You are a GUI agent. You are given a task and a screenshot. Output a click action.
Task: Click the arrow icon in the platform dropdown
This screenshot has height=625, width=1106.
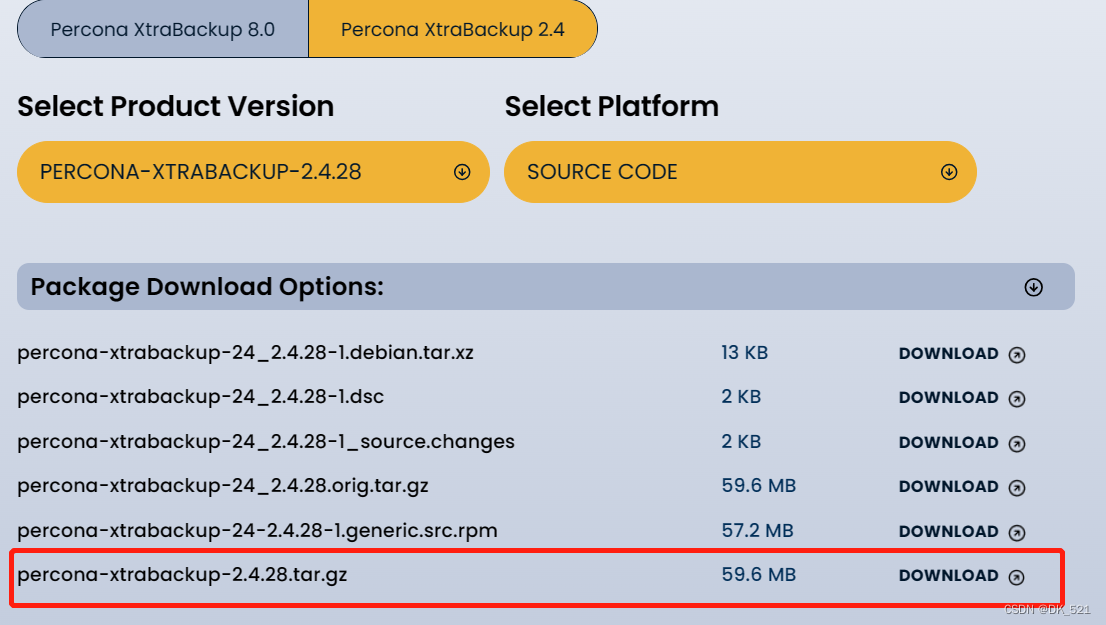tap(949, 172)
